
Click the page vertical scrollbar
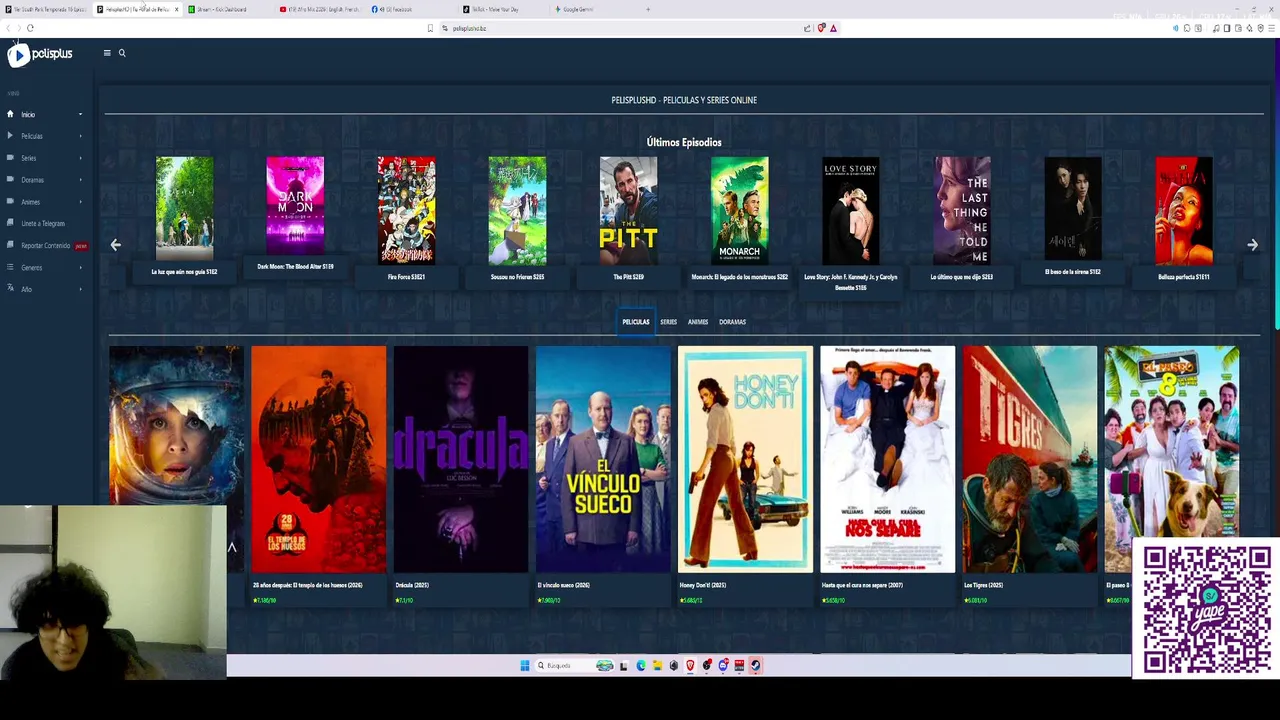point(1276,185)
